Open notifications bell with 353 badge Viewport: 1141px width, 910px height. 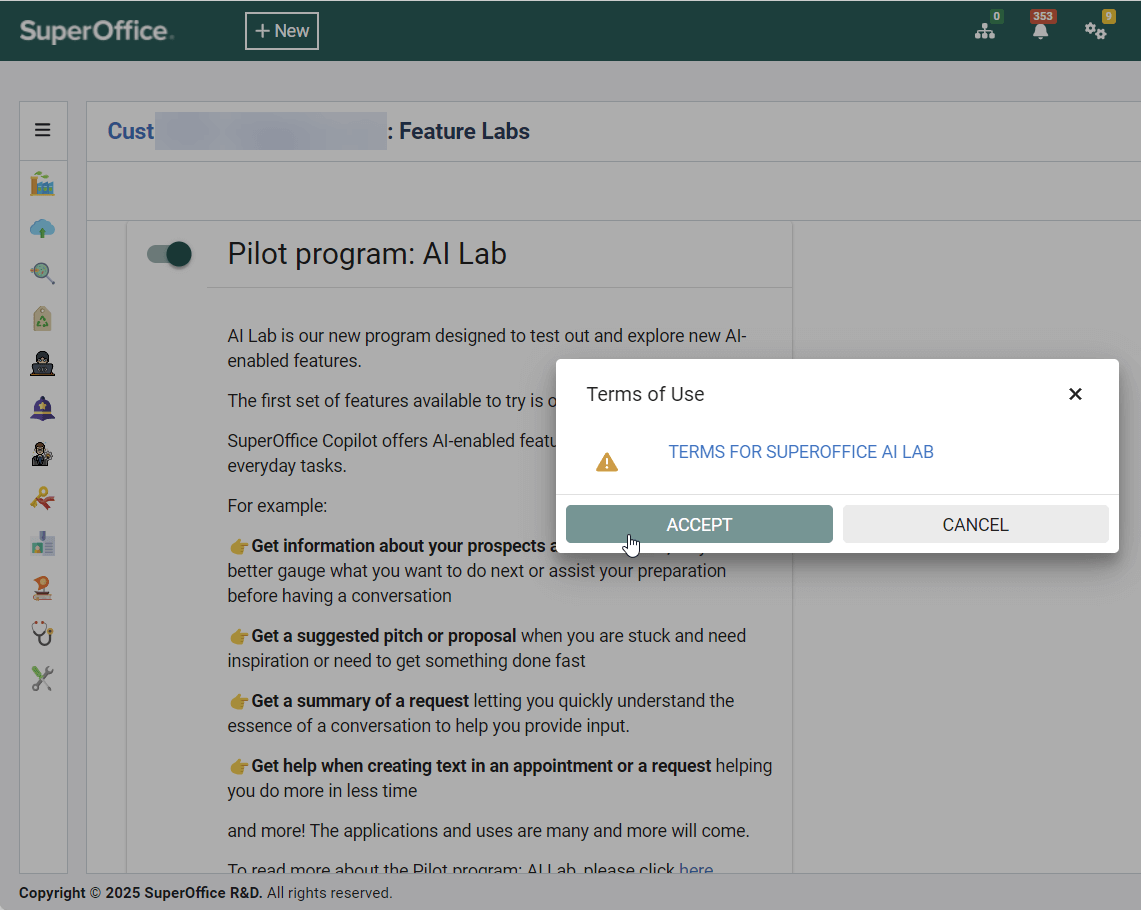1041,31
